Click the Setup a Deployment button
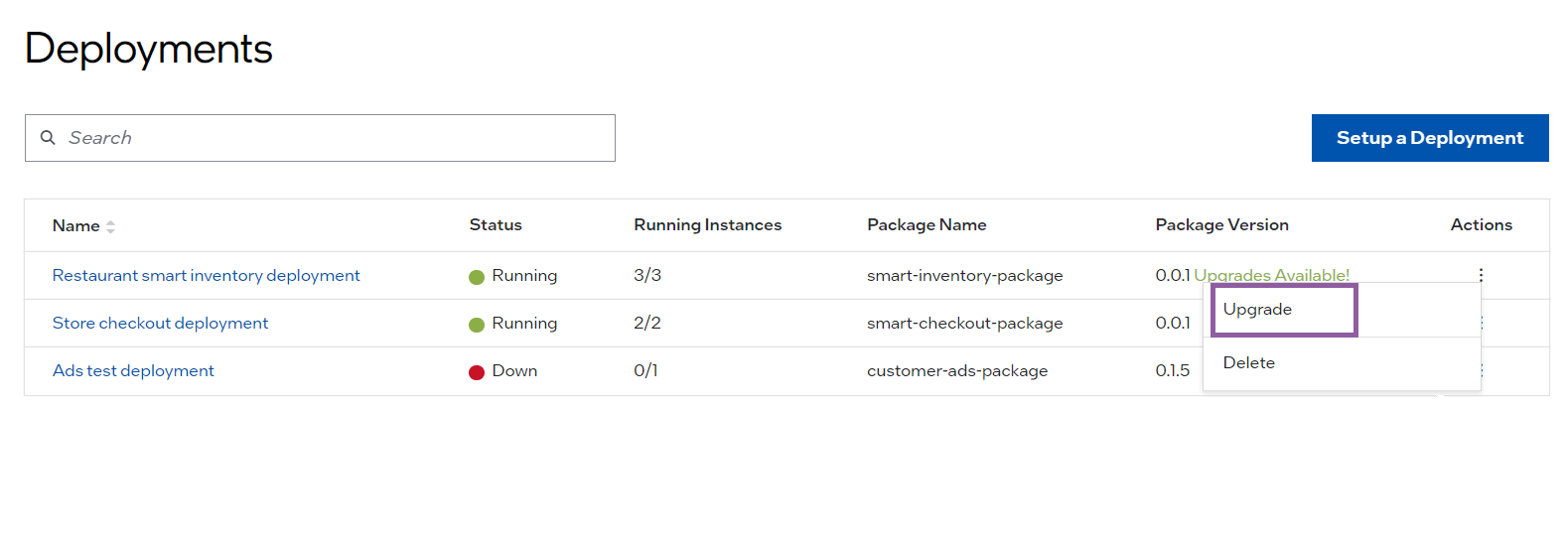 (x=1430, y=138)
